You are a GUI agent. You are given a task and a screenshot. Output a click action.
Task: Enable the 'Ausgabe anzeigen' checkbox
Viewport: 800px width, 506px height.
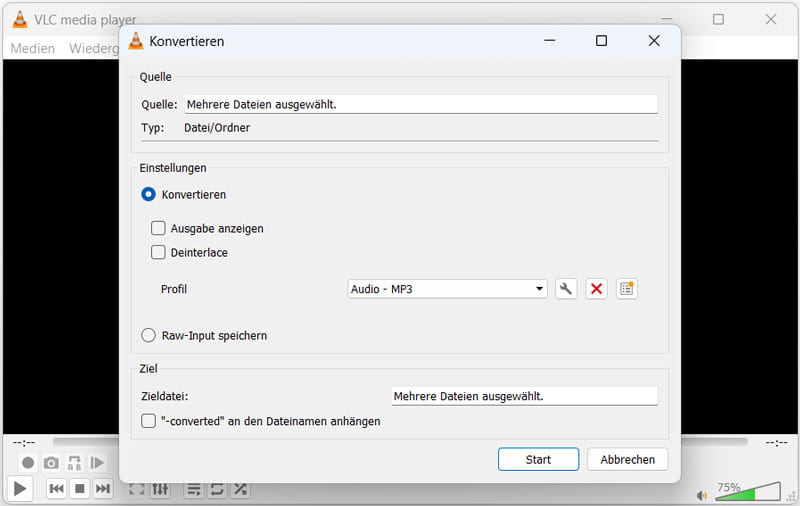158,228
